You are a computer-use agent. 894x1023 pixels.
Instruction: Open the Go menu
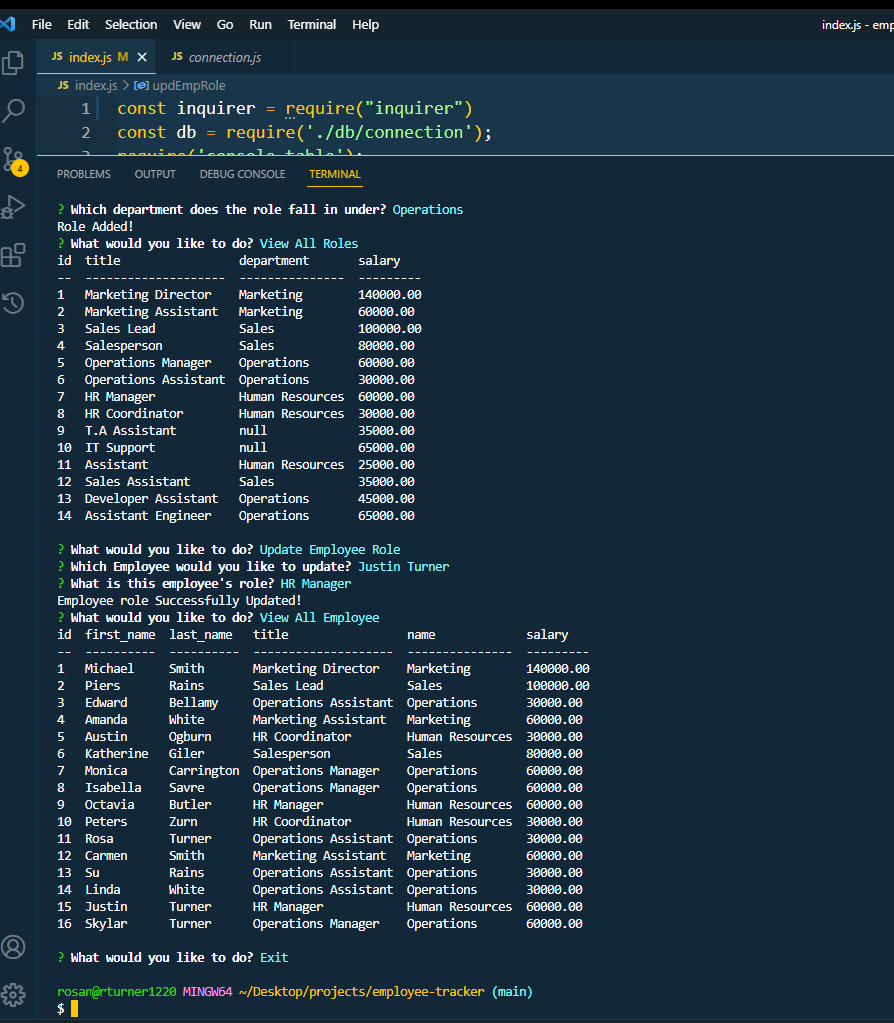[224, 25]
